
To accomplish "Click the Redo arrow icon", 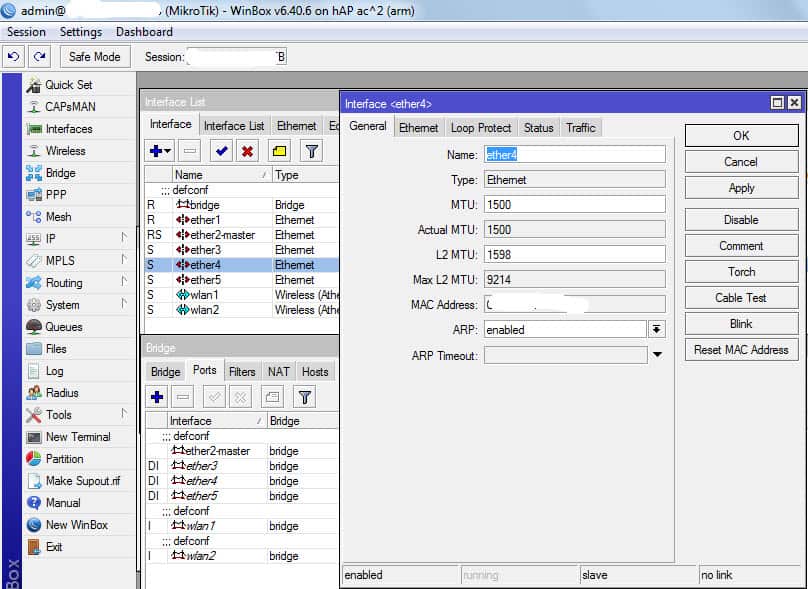I will [39, 57].
